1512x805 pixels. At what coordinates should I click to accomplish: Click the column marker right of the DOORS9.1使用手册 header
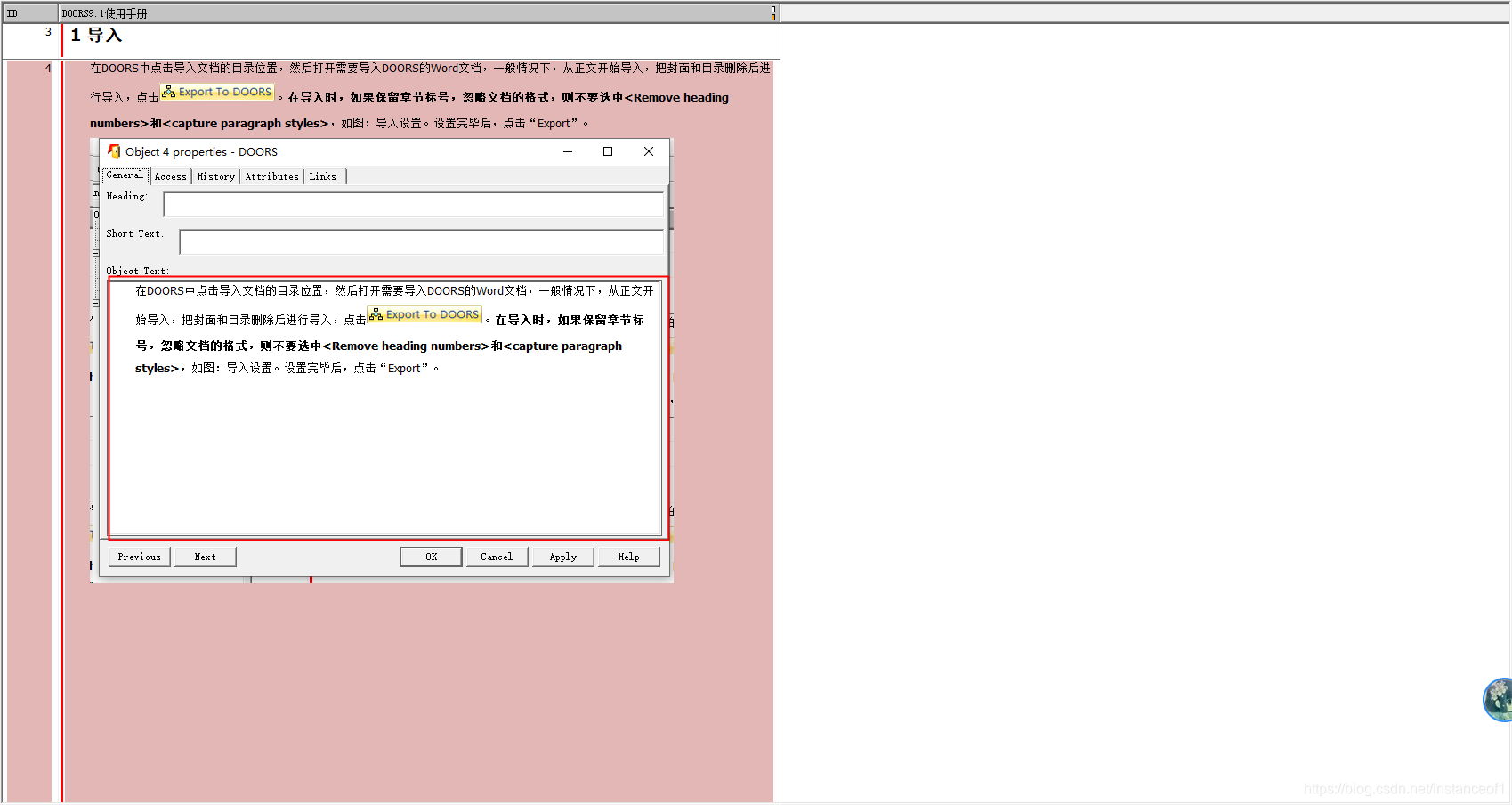click(x=772, y=13)
